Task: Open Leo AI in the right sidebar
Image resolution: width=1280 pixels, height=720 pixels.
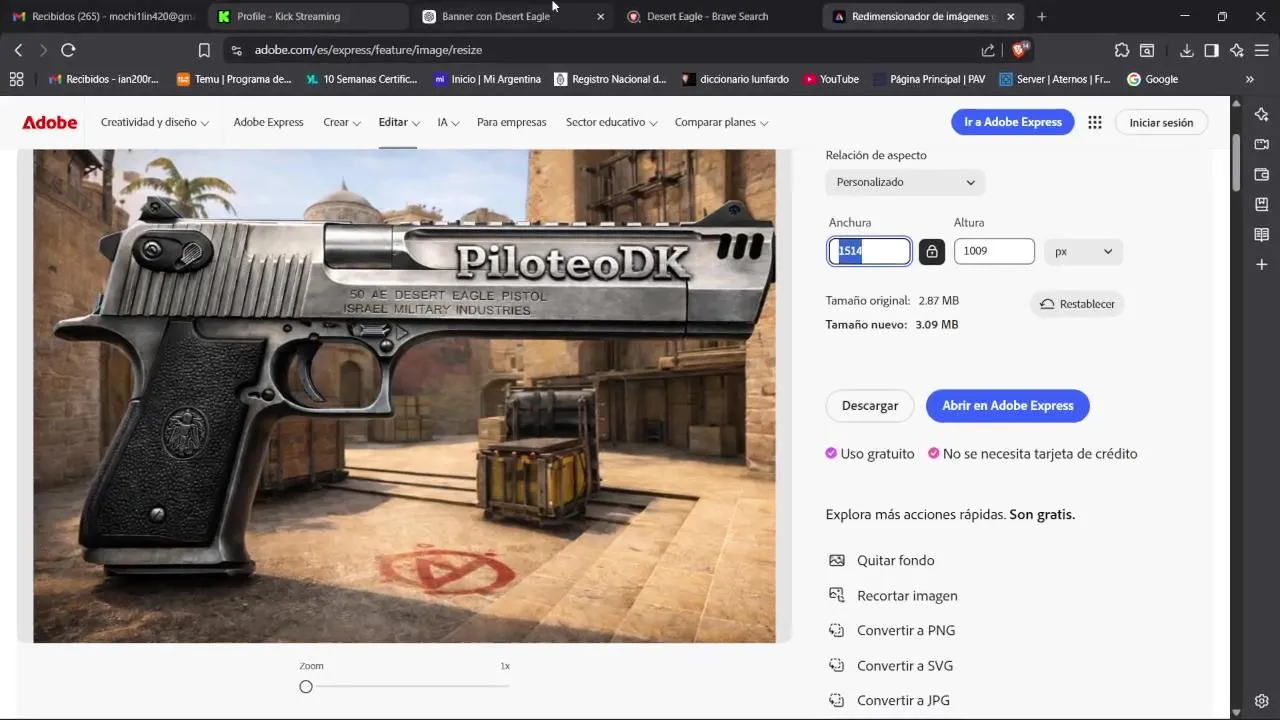Action: [1262, 114]
